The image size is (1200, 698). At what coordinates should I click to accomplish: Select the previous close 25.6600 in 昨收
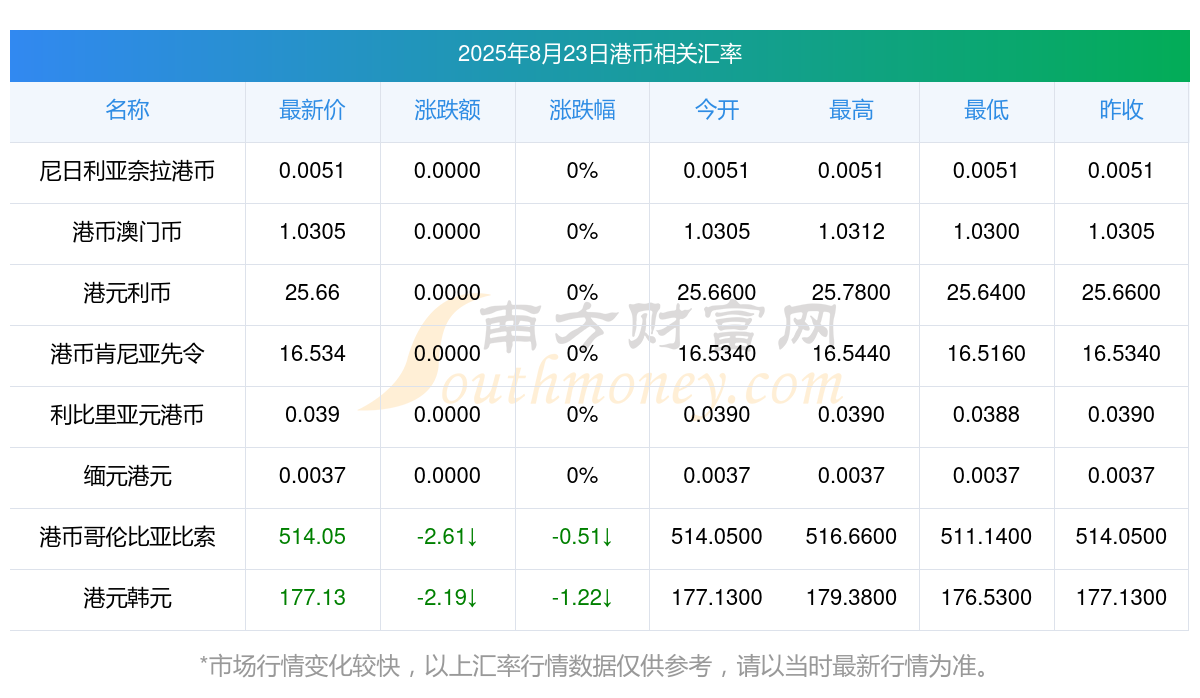[x=1121, y=293]
